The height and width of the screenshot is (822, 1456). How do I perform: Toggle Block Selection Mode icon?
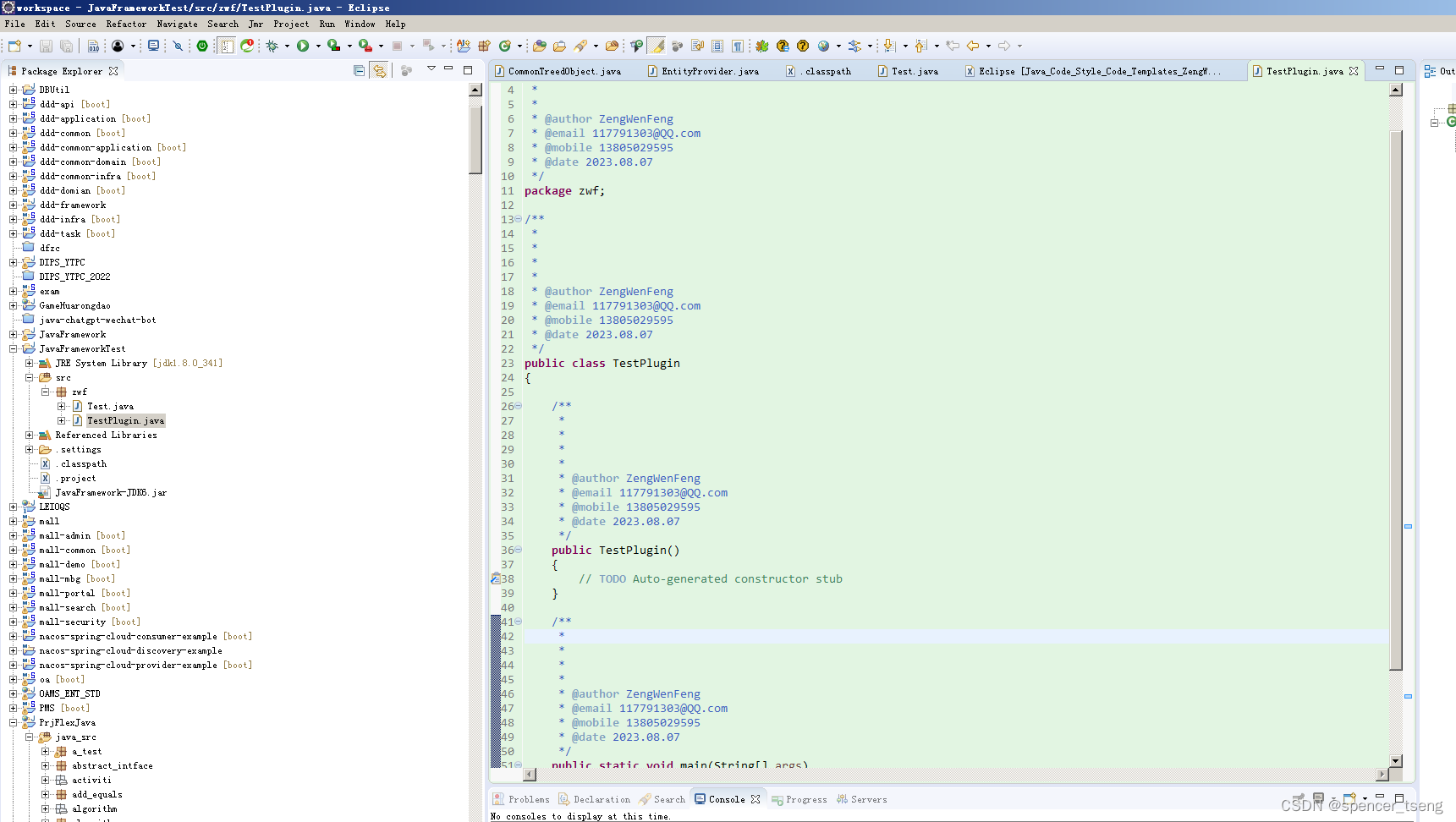717,46
